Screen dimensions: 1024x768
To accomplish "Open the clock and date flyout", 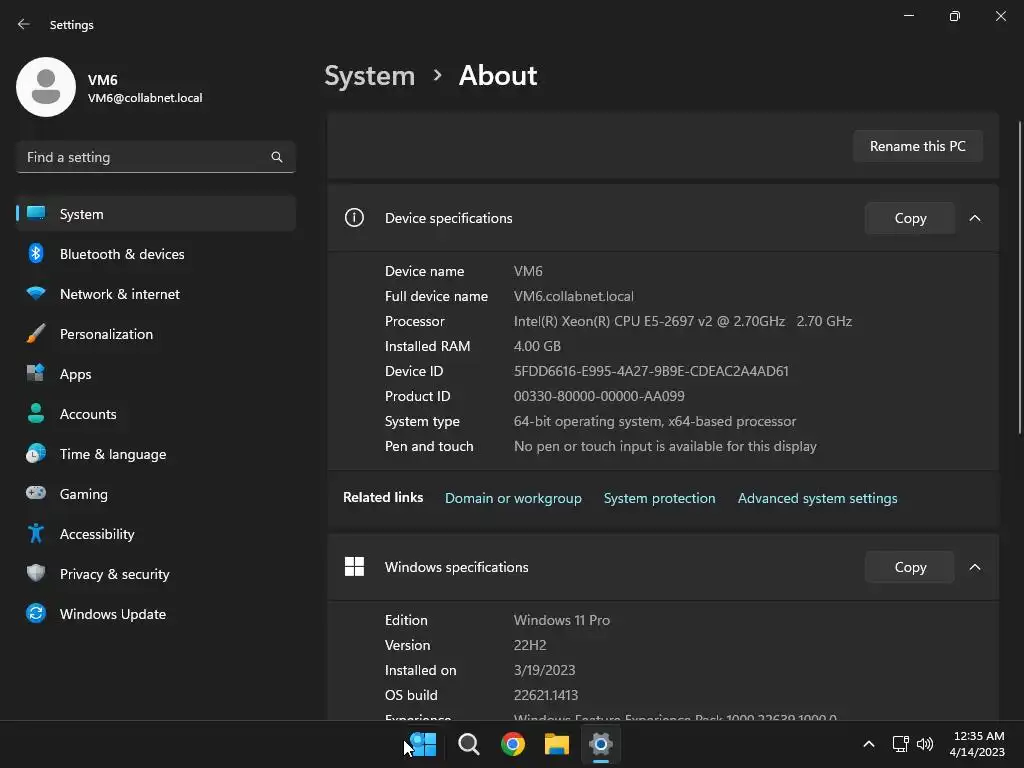I will [x=977, y=744].
